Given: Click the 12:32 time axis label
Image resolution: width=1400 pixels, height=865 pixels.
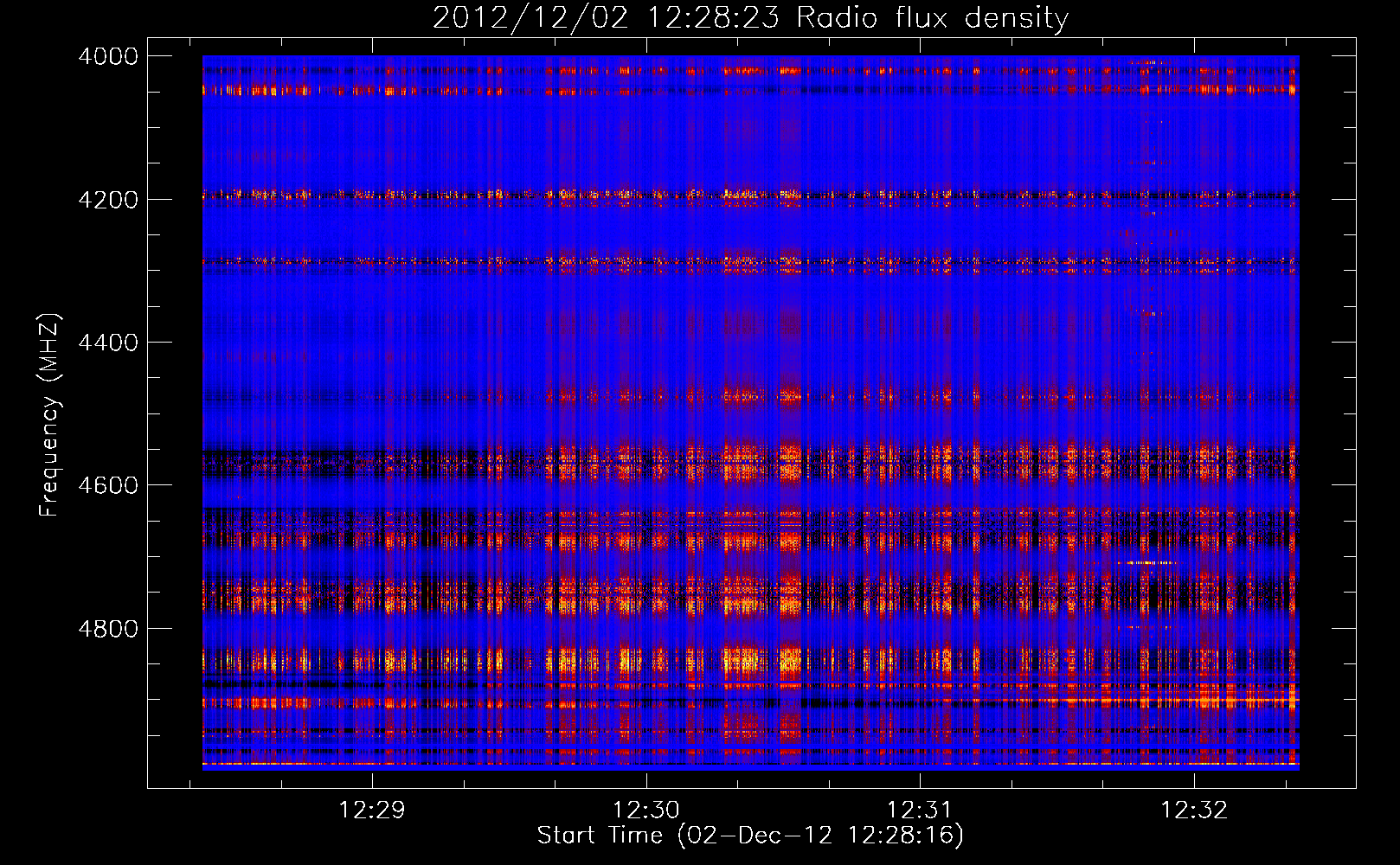Looking at the screenshot, I should tap(1194, 811).
